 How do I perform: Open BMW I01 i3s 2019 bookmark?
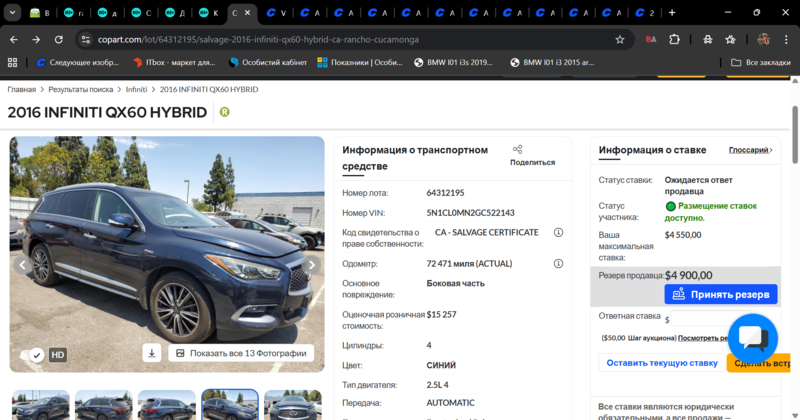[x=454, y=62]
